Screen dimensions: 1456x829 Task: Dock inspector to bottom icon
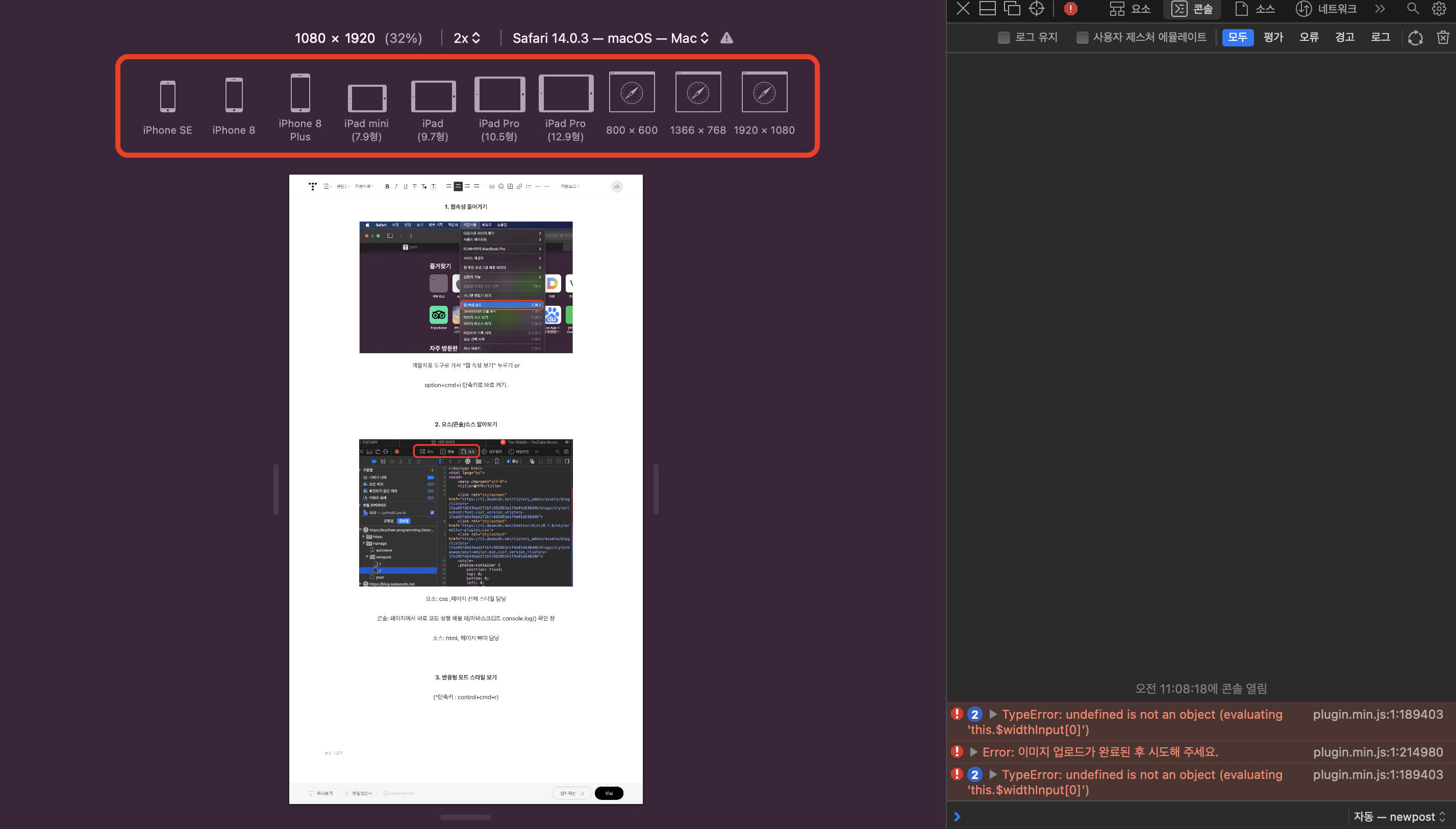click(x=987, y=9)
